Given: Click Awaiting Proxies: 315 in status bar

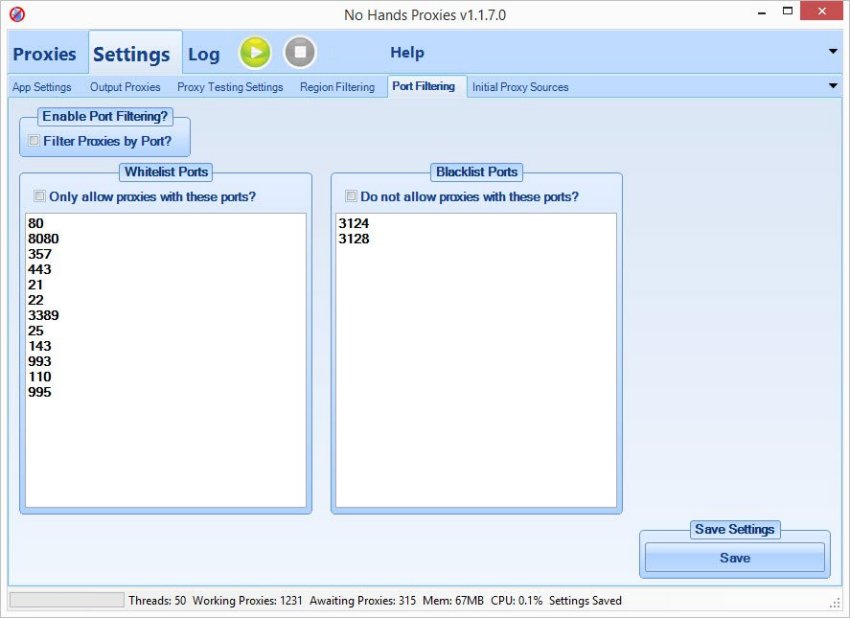Looking at the screenshot, I should [363, 600].
